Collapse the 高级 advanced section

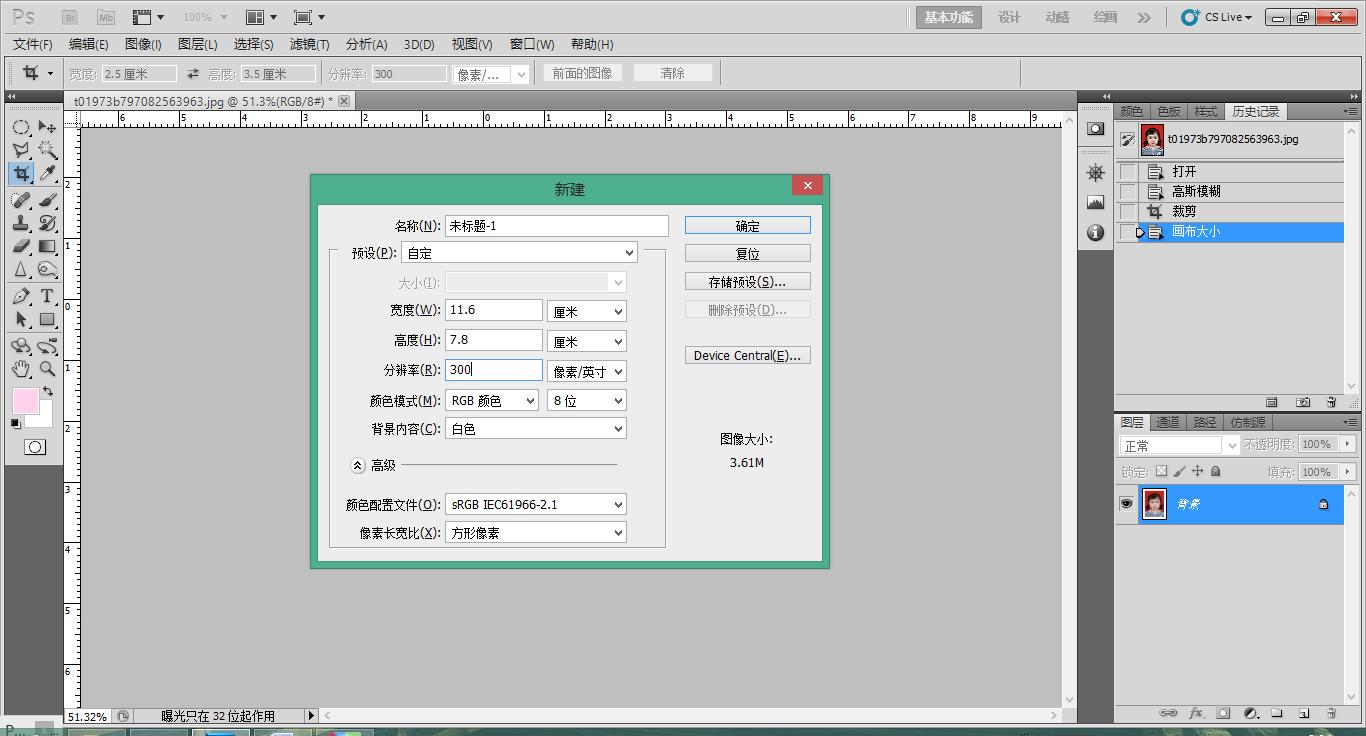click(358, 465)
